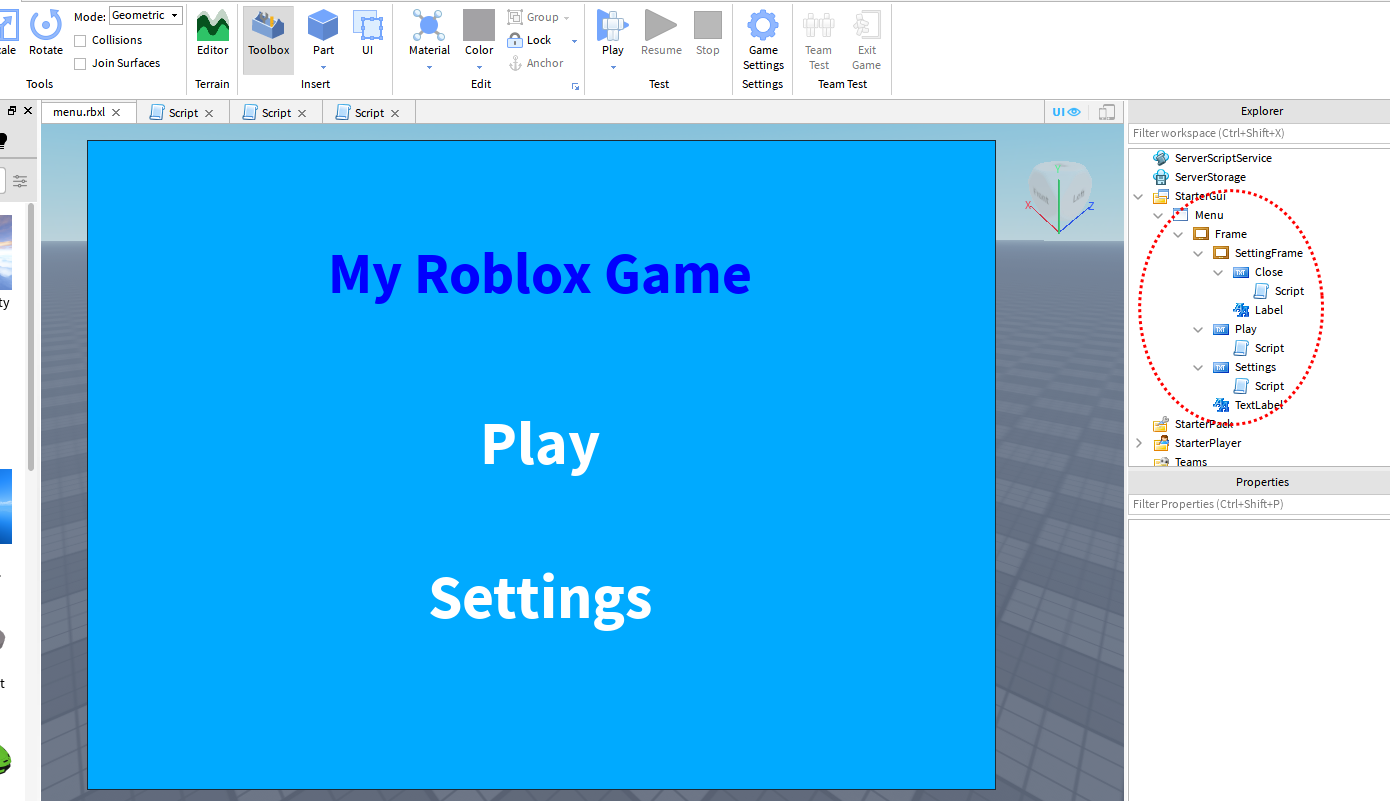Select the Script under Close
Screen dimensions: 1390x801
pos(1288,291)
